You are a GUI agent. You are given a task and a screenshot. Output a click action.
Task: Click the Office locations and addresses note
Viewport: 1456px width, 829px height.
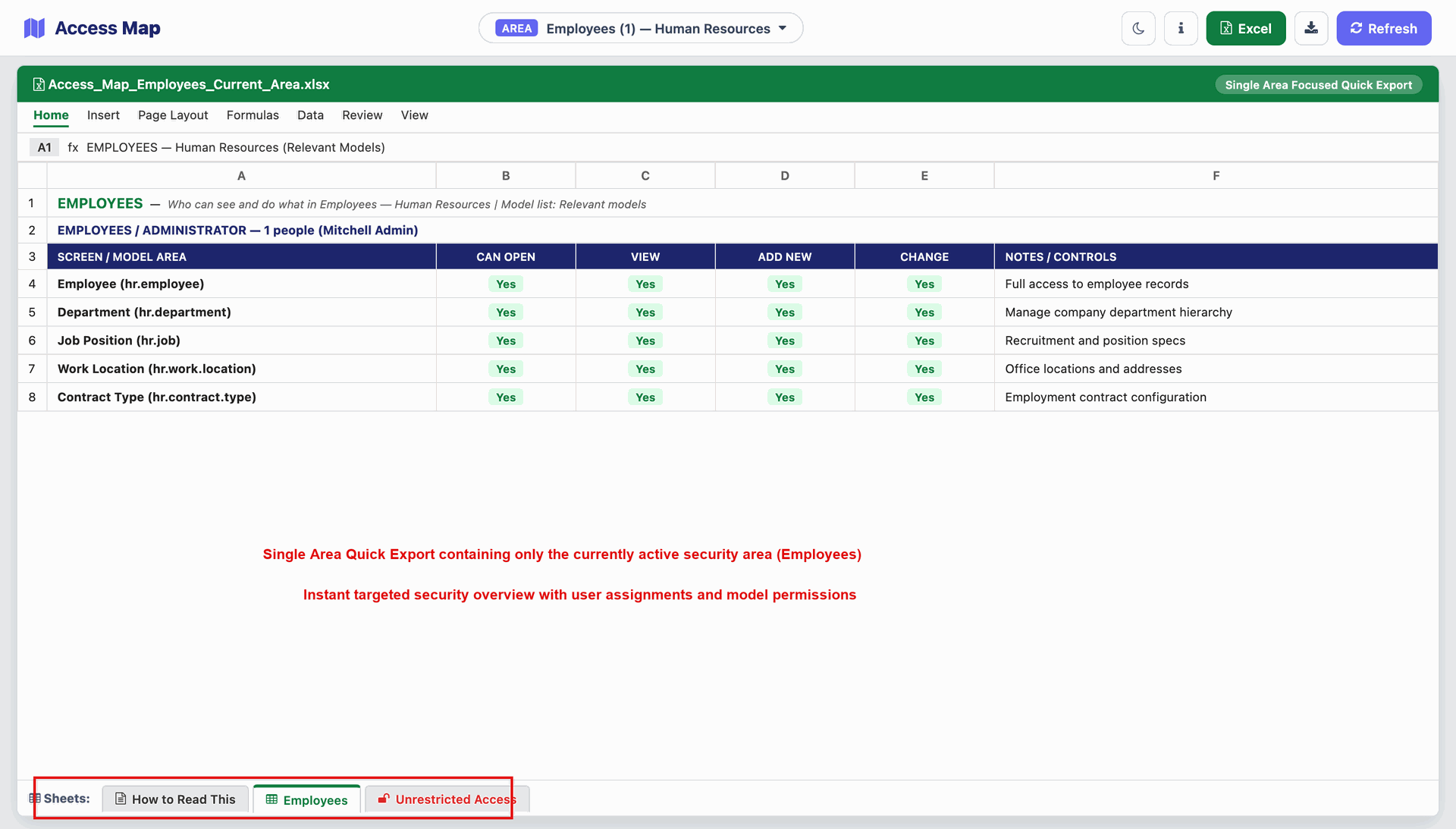click(1093, 369)
